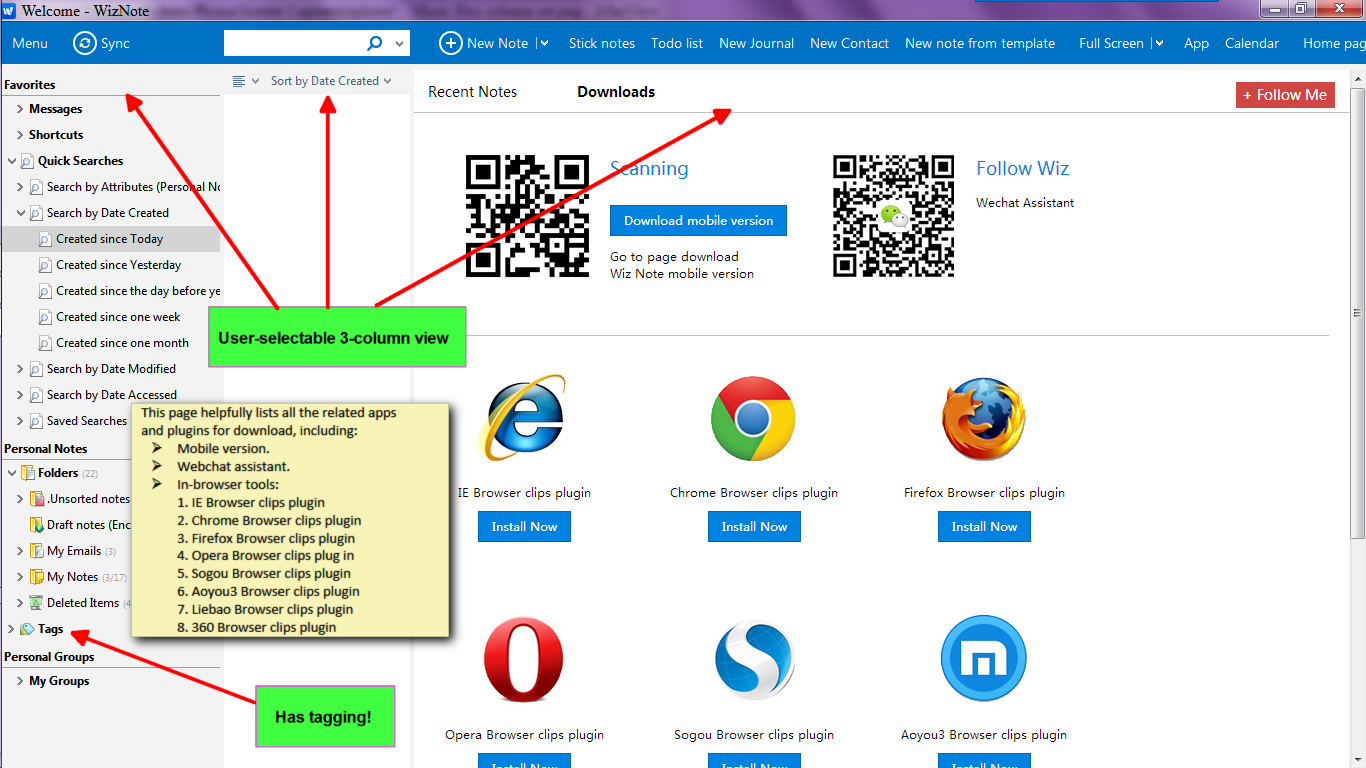Screen dimensions: 1366x768
Task: Select Created since Yesterday search
Action: point(119,265)
